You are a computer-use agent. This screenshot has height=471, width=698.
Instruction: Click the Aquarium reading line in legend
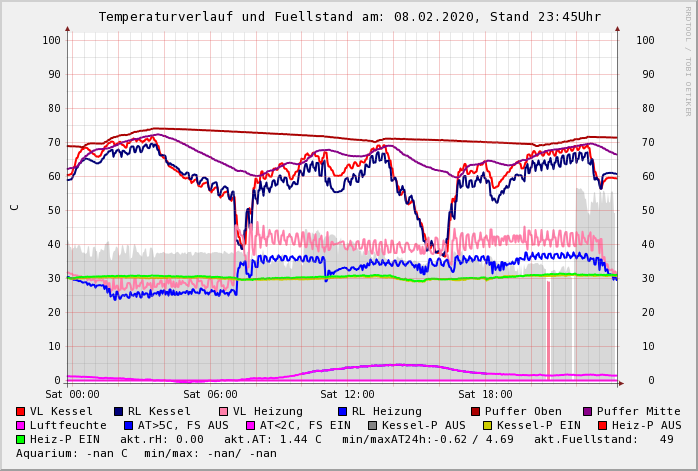click(x=145, y=453)
